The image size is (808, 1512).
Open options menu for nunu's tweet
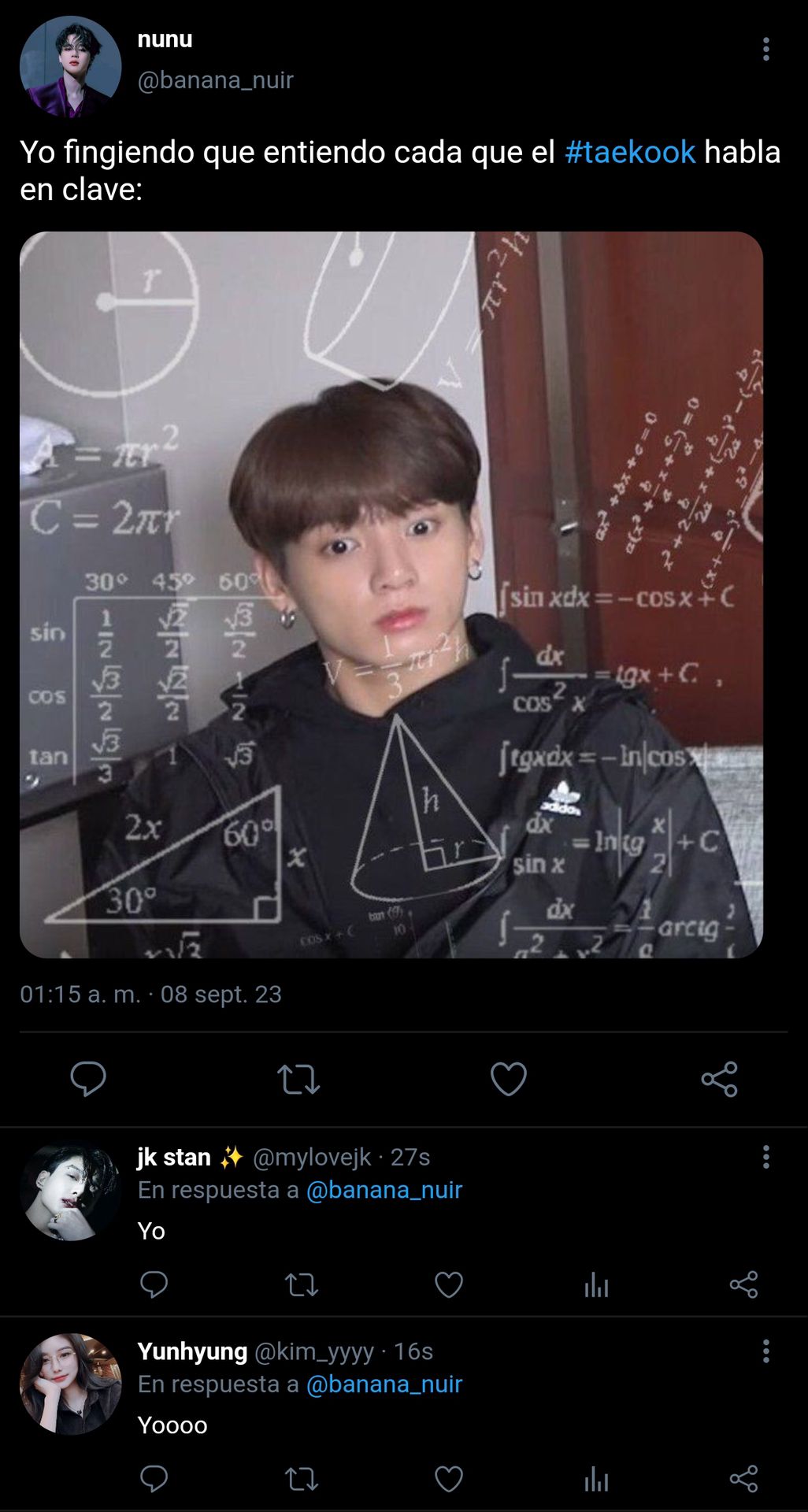tap(765, 49)
